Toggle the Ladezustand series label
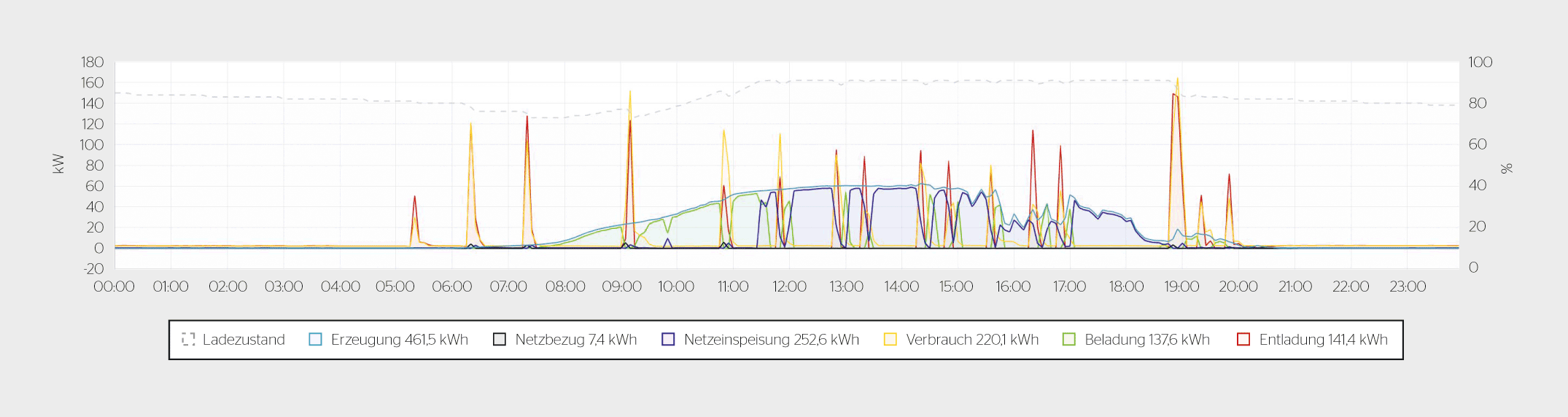 click(244, 340)
